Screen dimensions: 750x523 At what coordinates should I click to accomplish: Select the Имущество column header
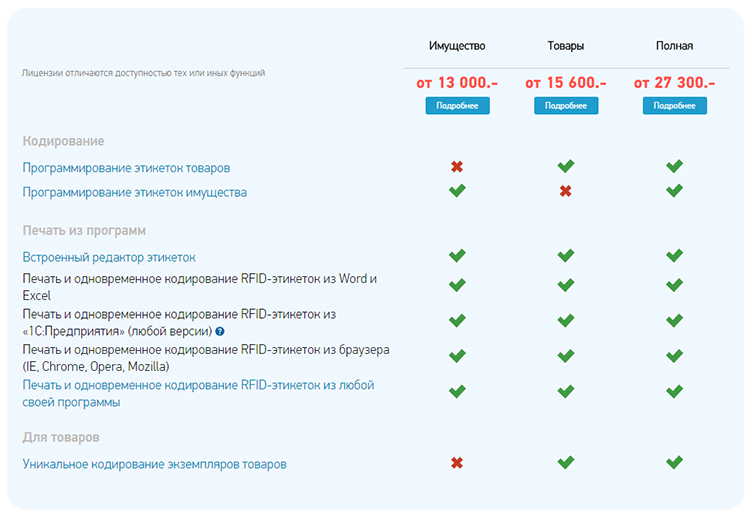457,46
